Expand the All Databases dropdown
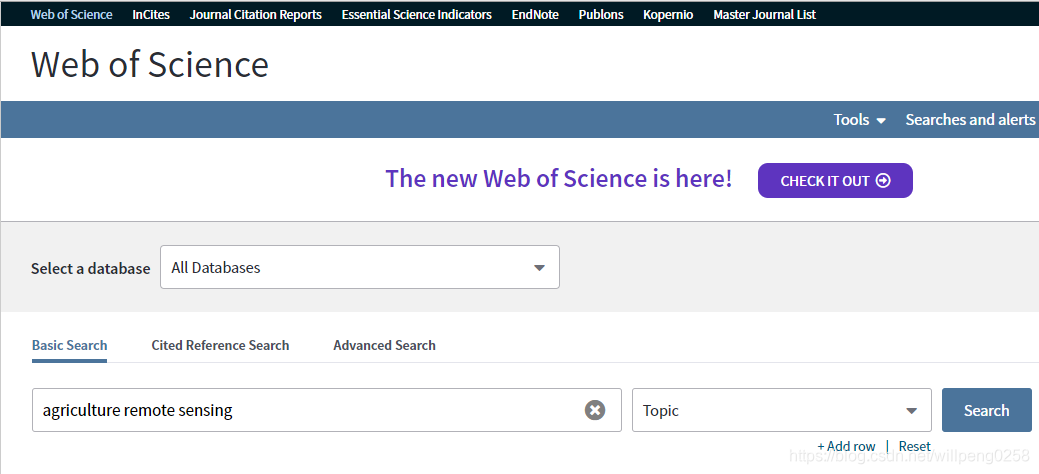Screen dimensions: 1039x474 click(x=360, y=267)
